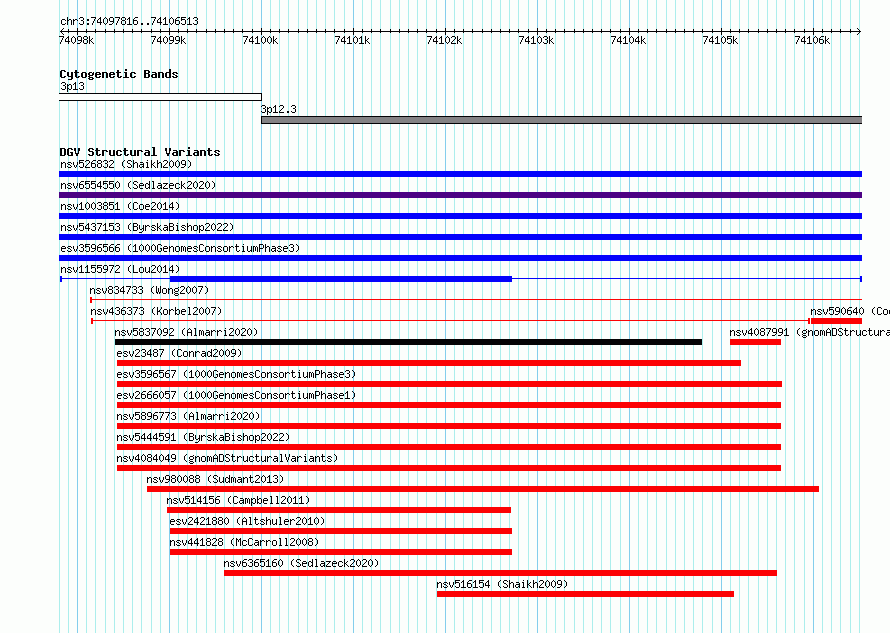Viewport: 890px width, 633px height.
Task: Click the nsv526832 (Shaikh2009) variant label
Action: pos(126,164)
